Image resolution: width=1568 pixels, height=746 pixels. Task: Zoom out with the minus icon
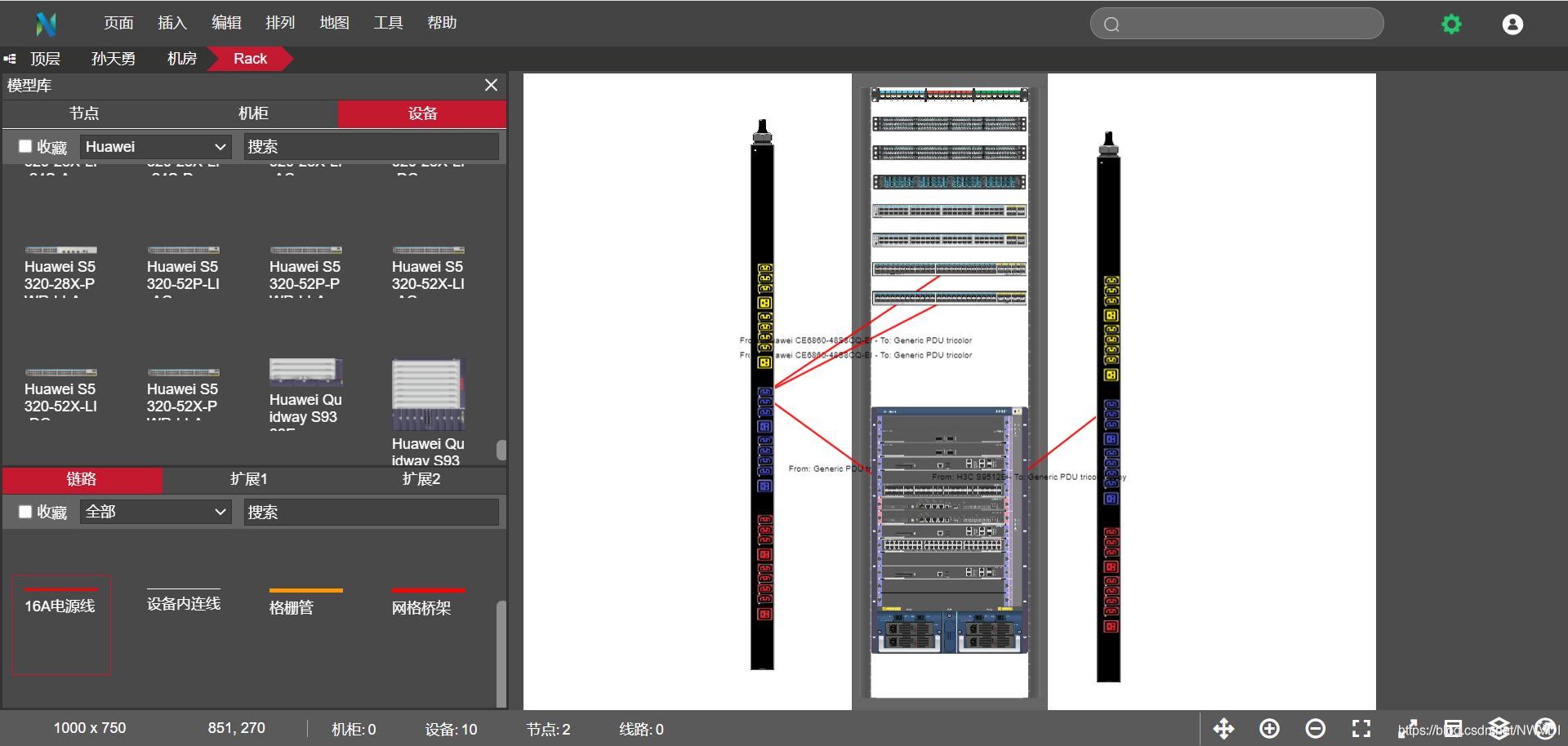point(1315,728)
